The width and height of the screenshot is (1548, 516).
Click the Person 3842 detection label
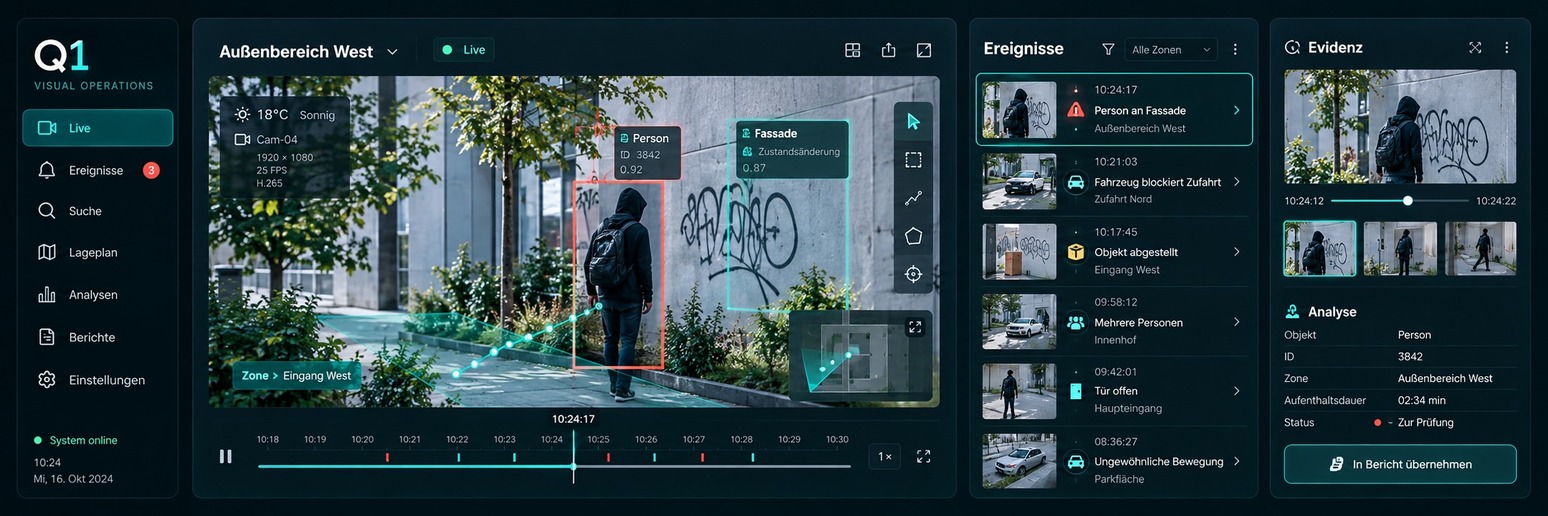648,153
